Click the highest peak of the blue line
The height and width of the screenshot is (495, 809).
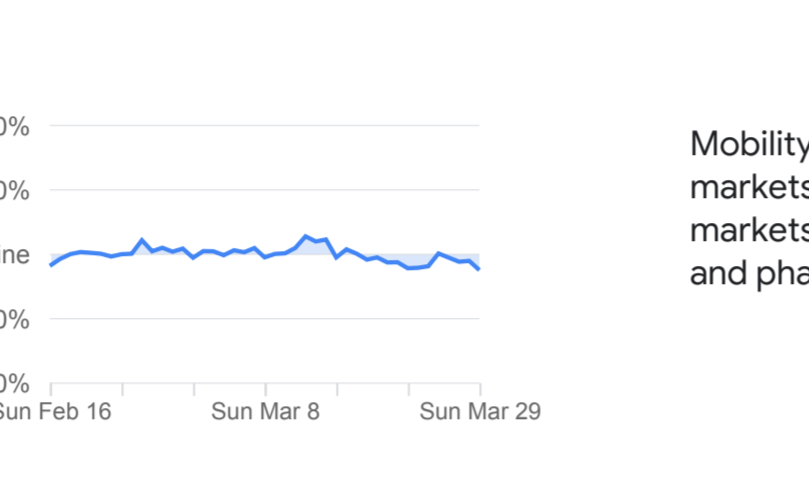(306, 236)
